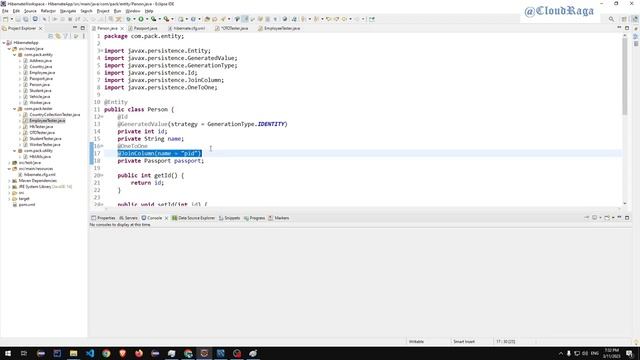Click the Project Explorer filter icon
This screenshot has height=360, width=640.
65,36
